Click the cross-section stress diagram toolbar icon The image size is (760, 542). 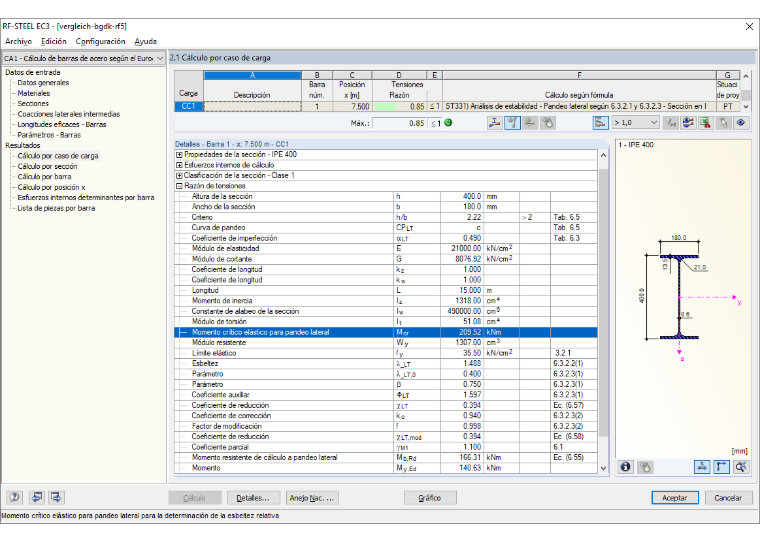point(494,123)
